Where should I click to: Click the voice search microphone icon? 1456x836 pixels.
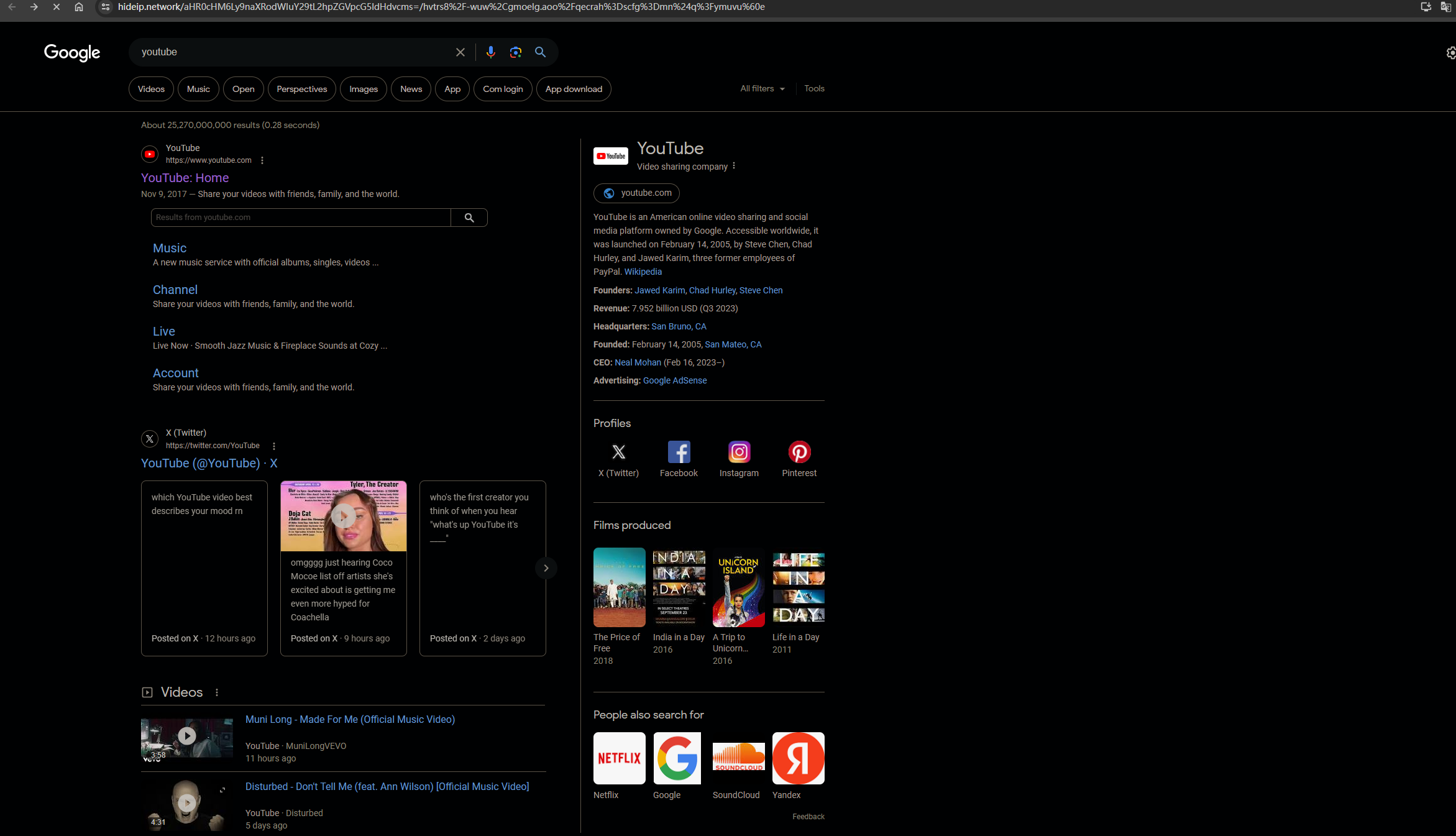coord(490,52)
